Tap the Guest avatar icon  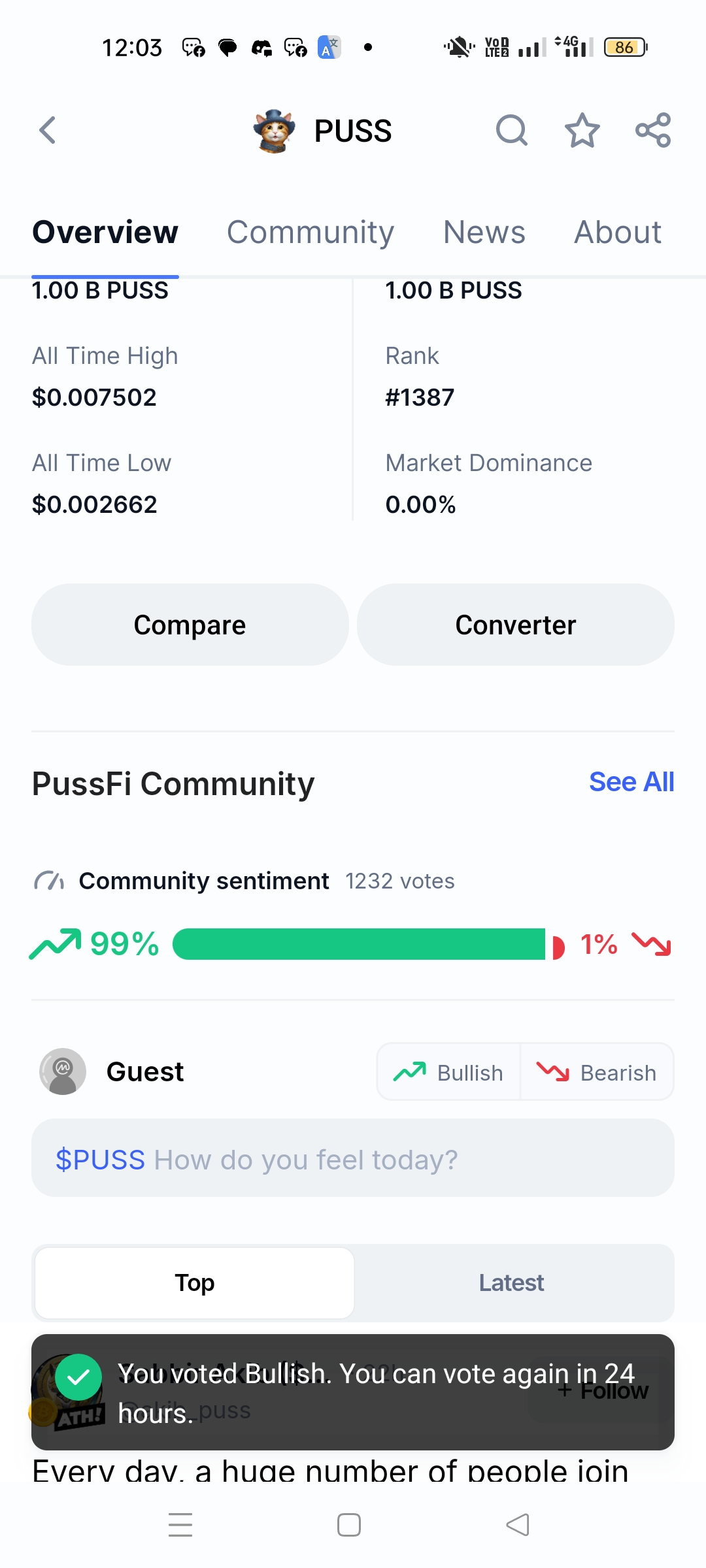pos(63,1071)
